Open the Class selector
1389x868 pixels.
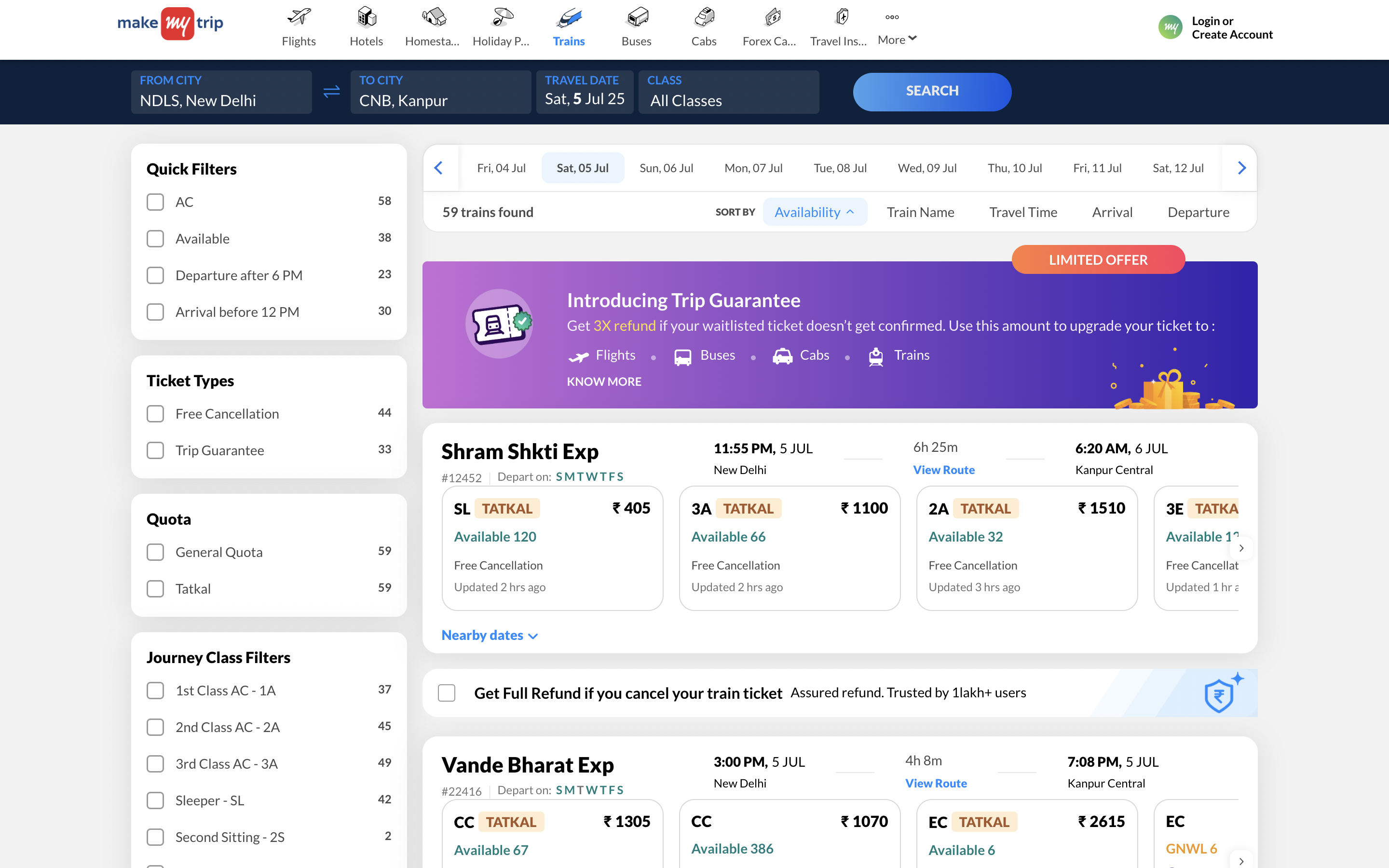click(x=729, y=92)
